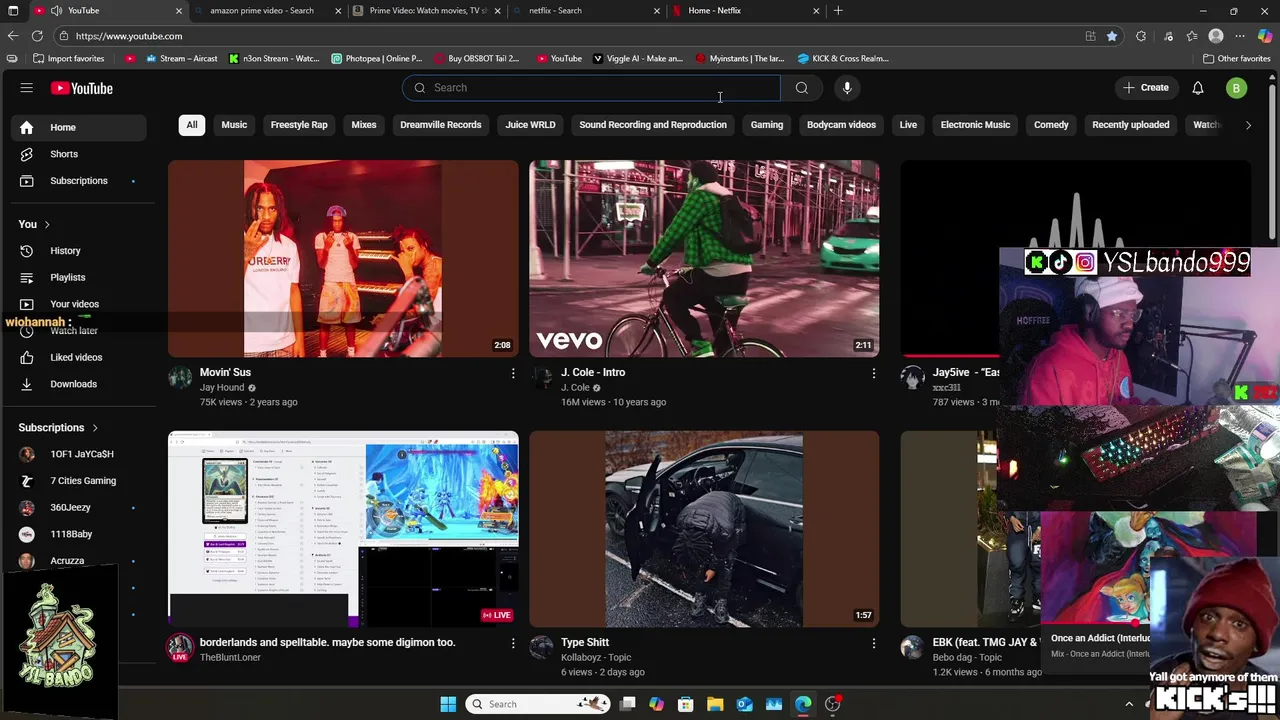The height and width of the screenshot is (720, 1280).
Task: Click the YouTube logo
Action: pos(82,88)
